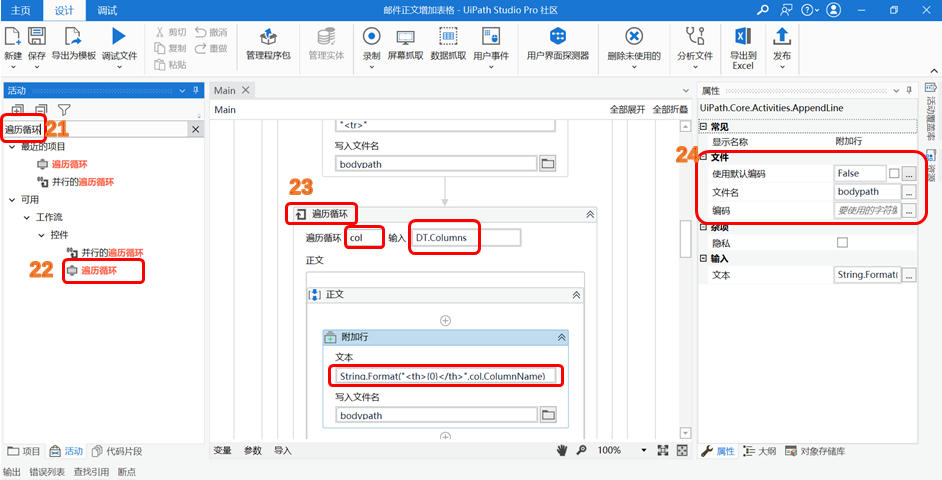The width and height of the screenshot is (942, 480).
Task: Browse folder for lower bodypath file field
Action: (547, 415)
